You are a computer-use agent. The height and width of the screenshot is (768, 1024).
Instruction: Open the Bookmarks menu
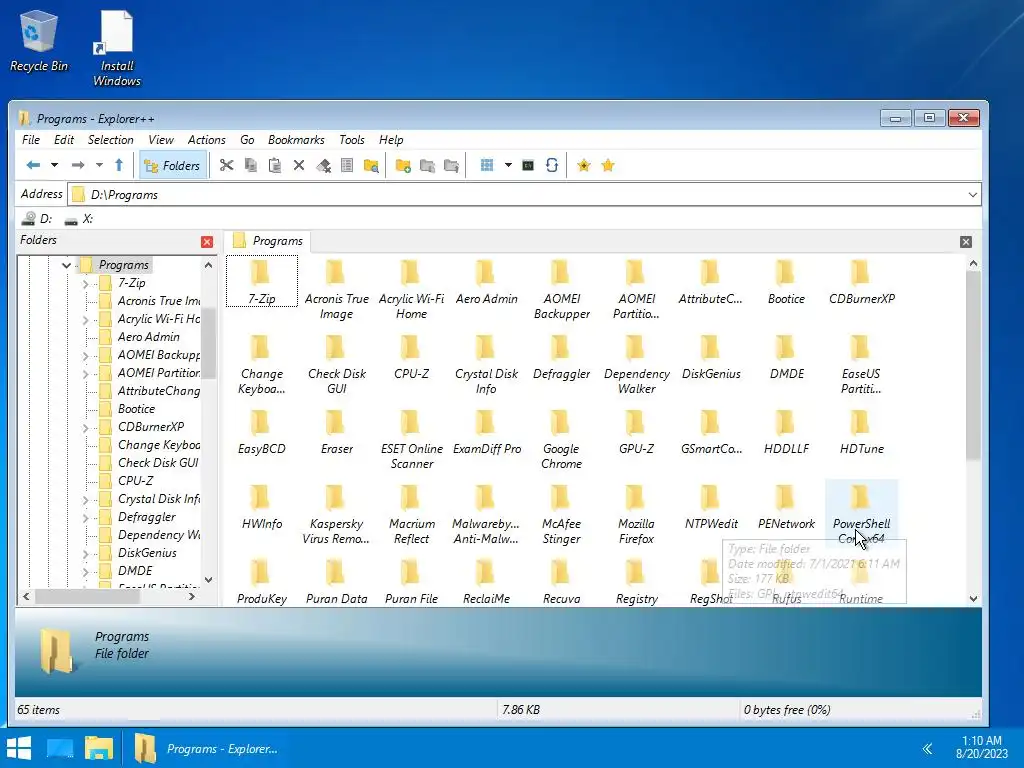(x=296, y=140)
